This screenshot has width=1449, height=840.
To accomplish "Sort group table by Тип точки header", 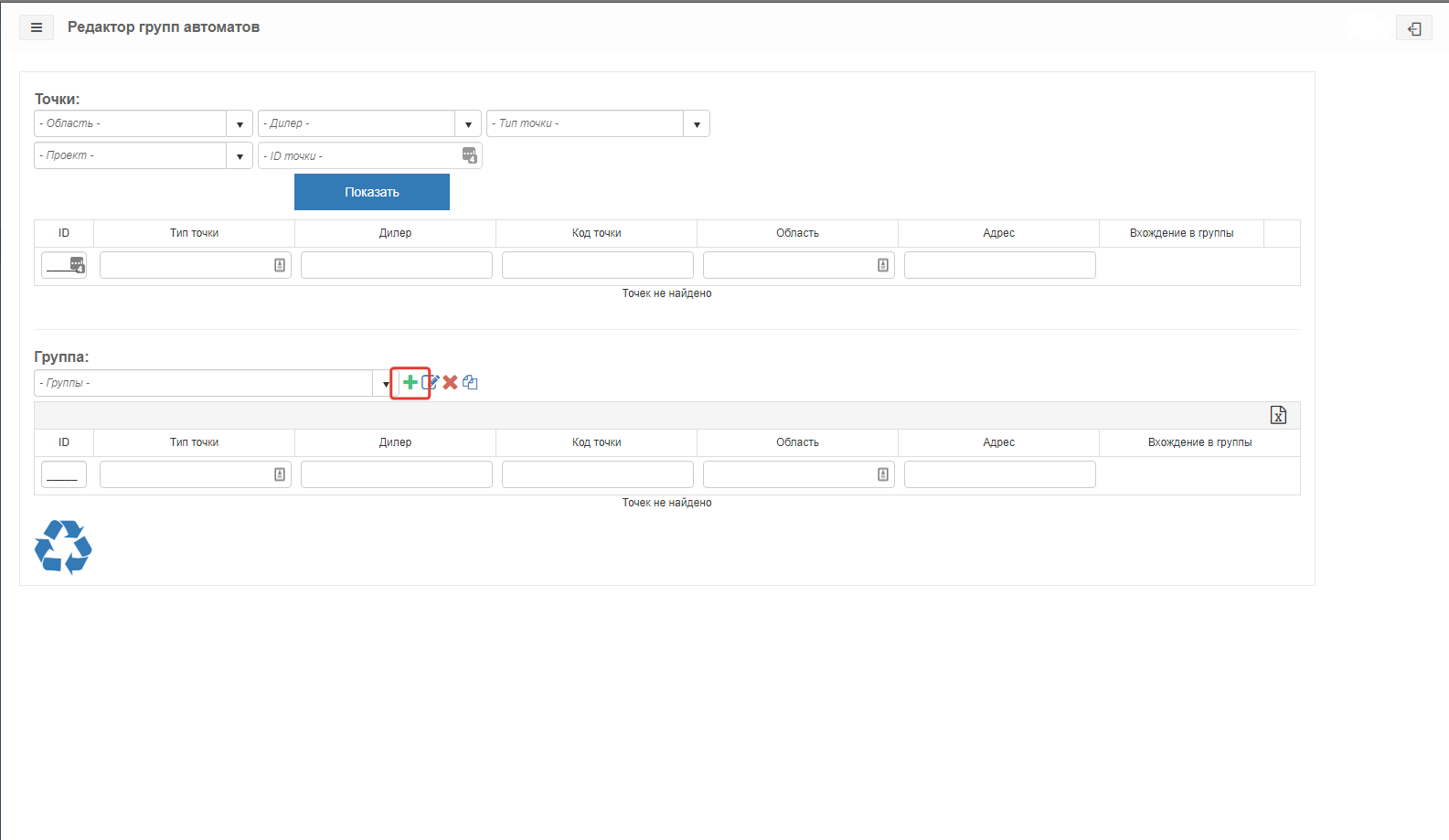I will [194, 442].
